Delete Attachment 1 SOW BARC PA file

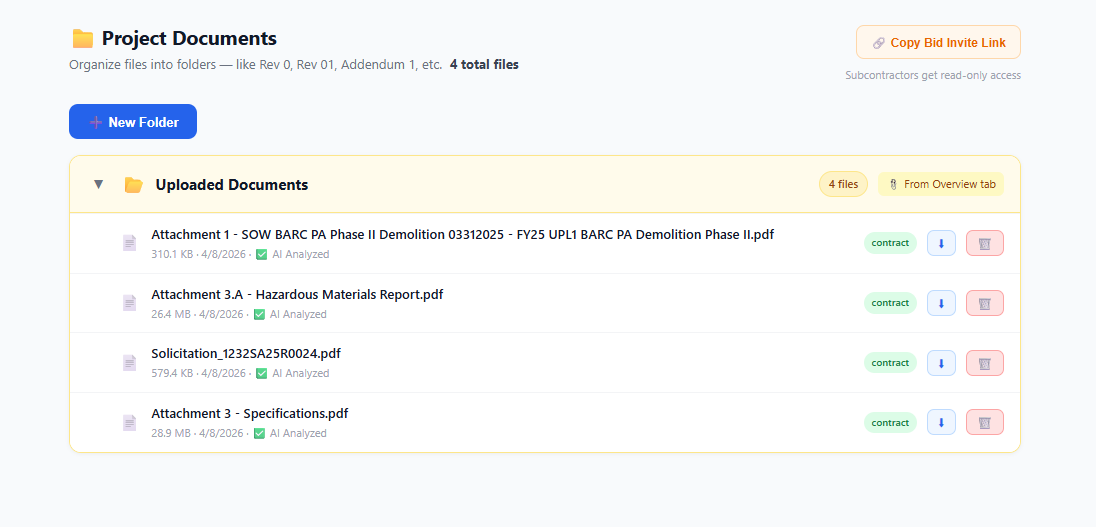pos(984,243)
